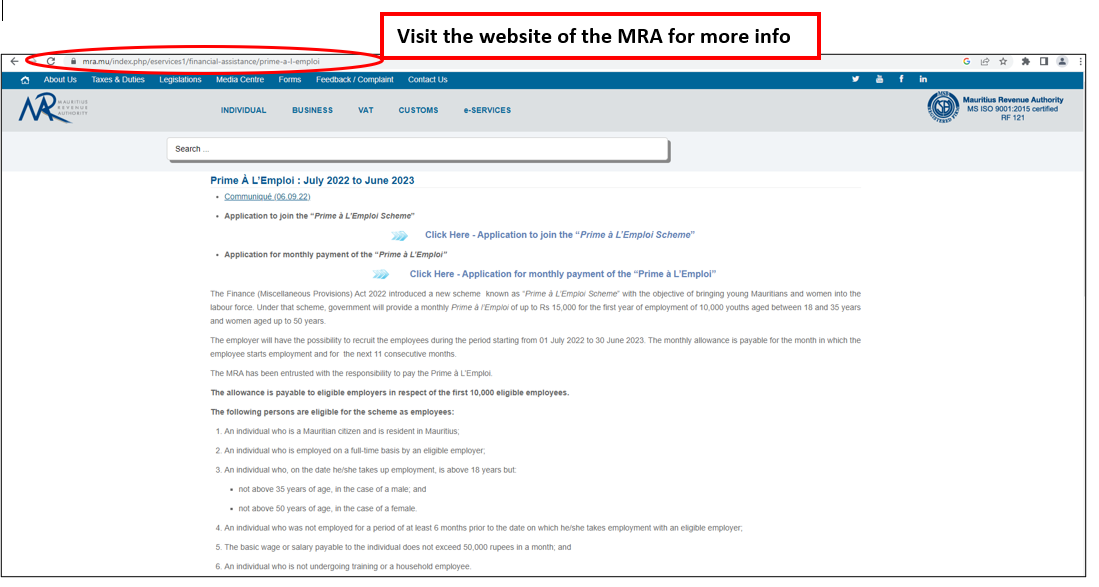This screenshot has width=1099, height=587.
Task: Open the browser extensions puzzle icon
Action: tap(1025, 62)
